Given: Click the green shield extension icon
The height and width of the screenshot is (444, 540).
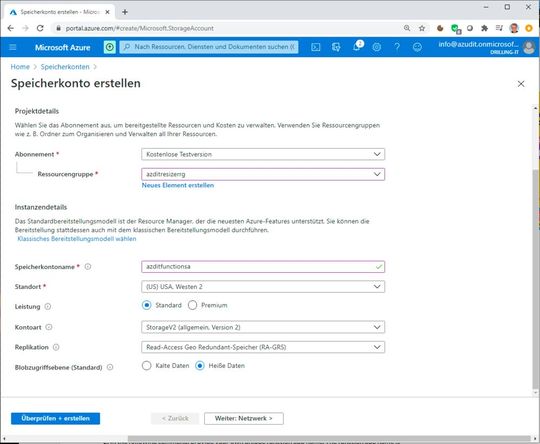Looking at the screenshot, I should tap(455, 29).
